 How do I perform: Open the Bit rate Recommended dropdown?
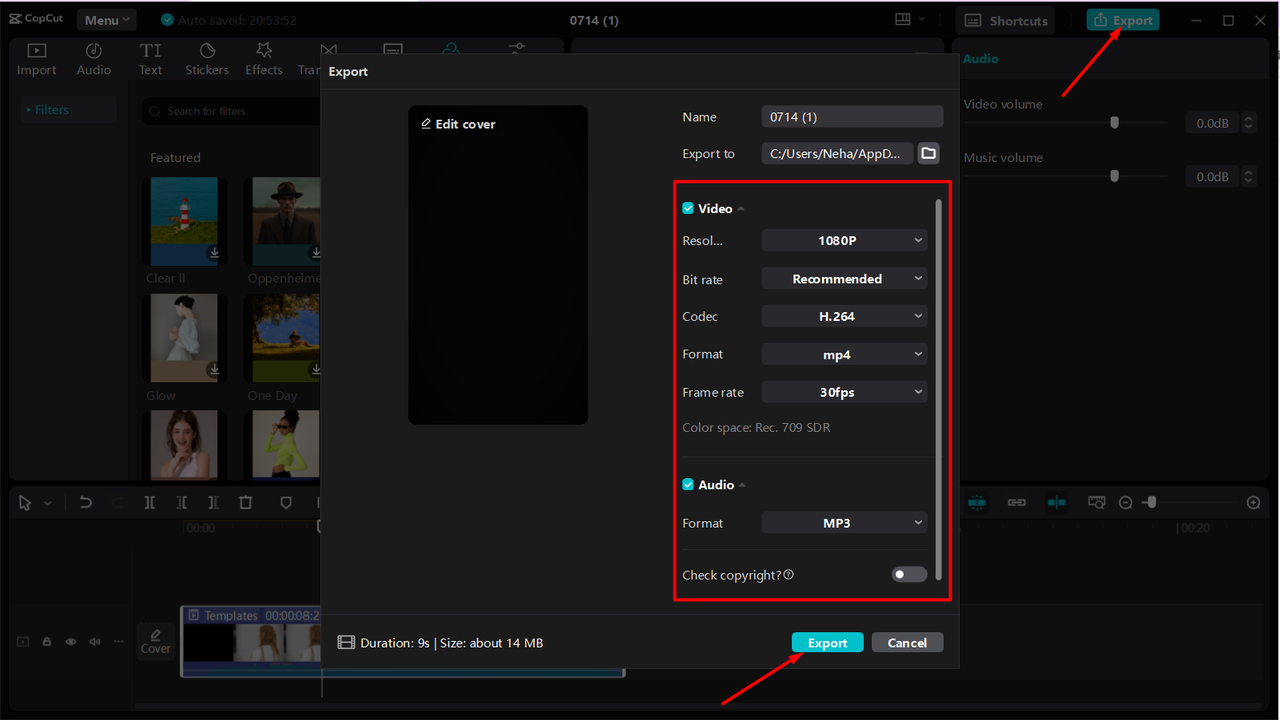point(844,279)
